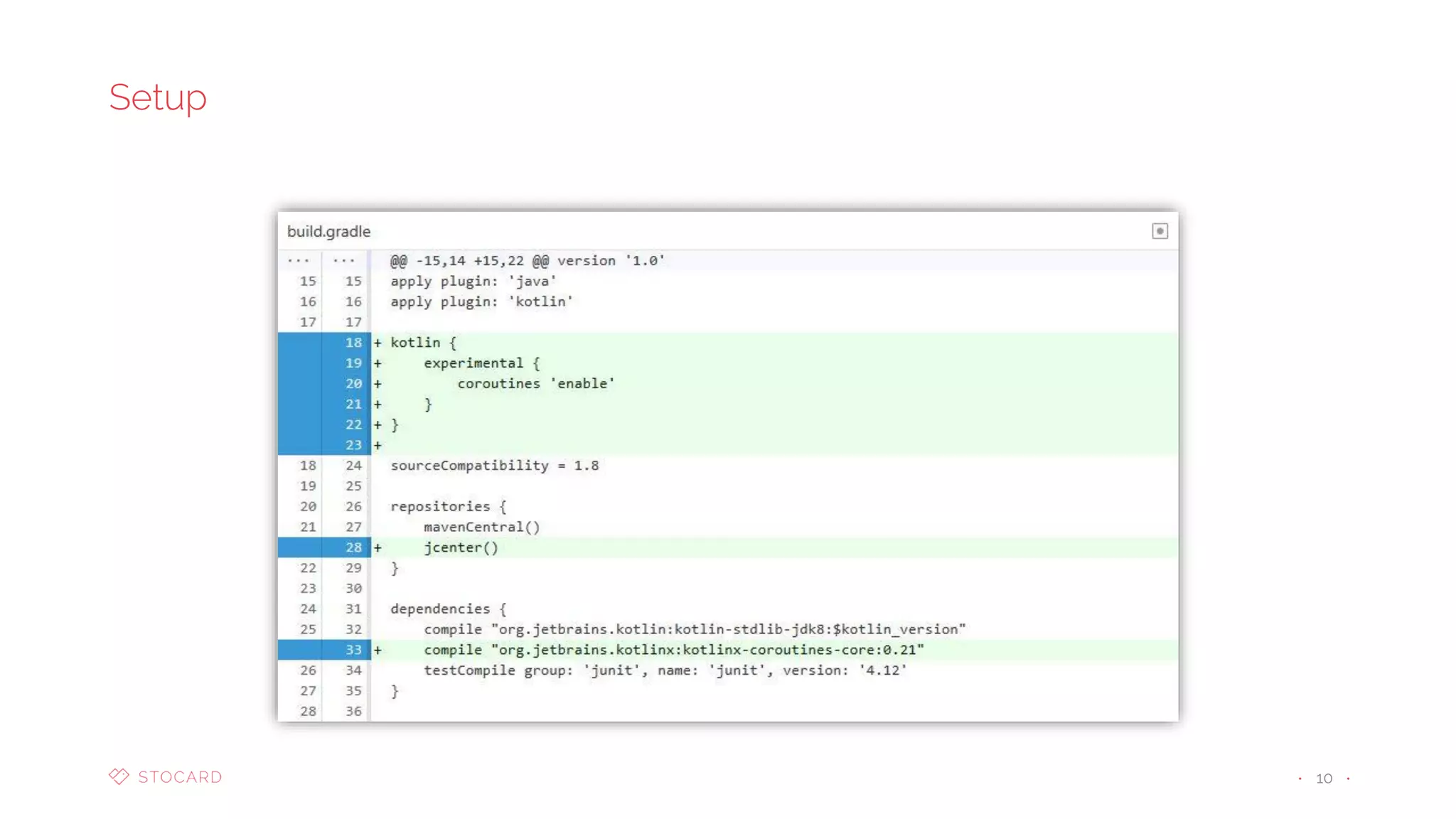Screen dimensions: 1456x819
Task: Click new line number 18
Action: click(x=353, y=343)
